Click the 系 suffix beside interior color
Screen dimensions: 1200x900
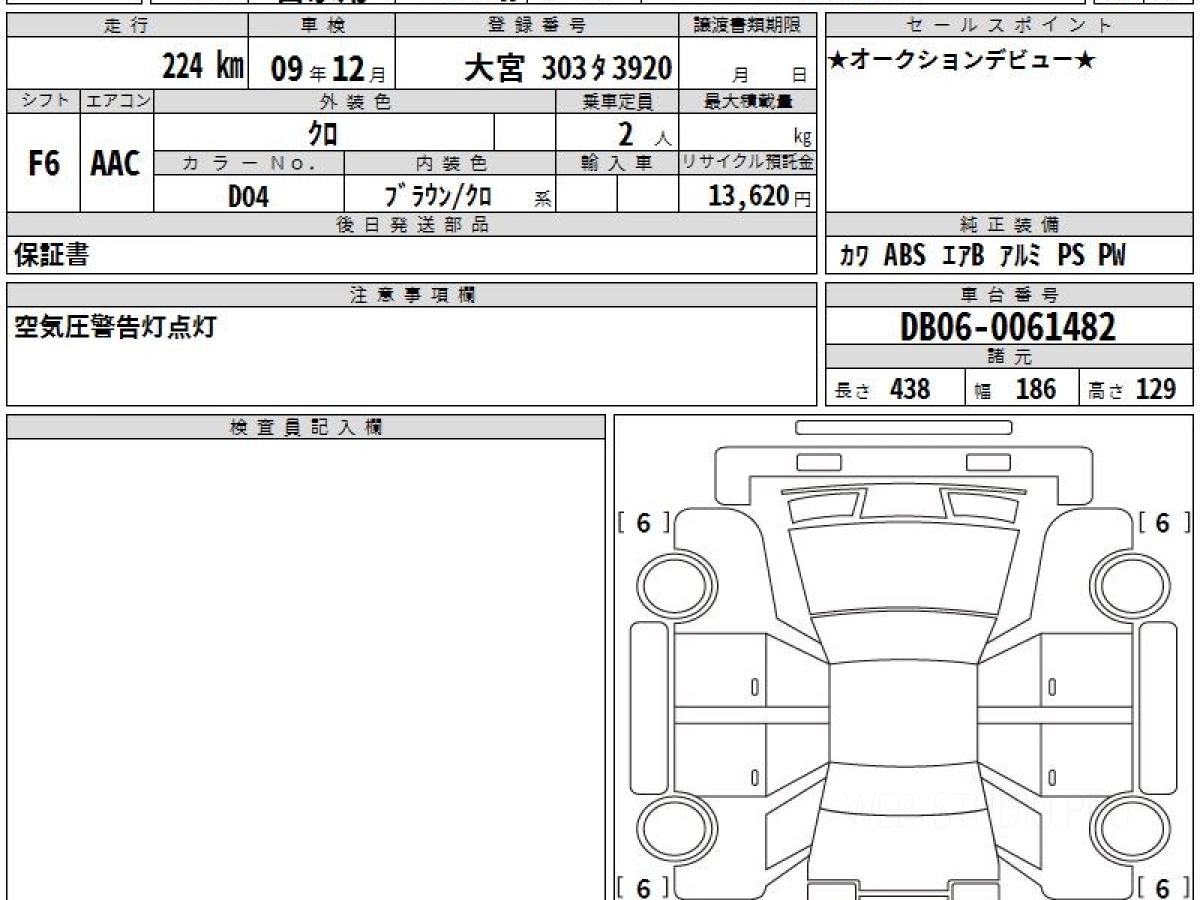(x=542, y=199)
